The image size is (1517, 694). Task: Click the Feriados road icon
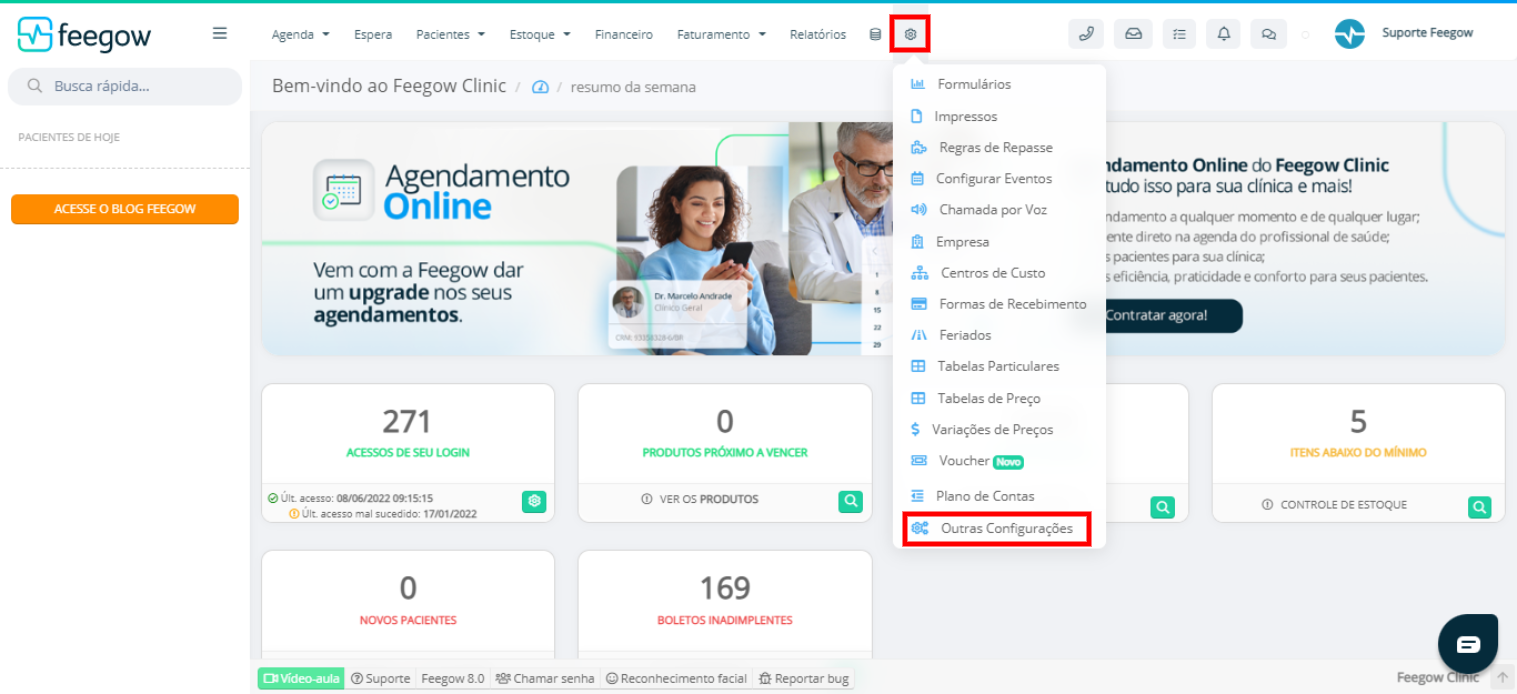pyautogui.click(x=918, y=335)
